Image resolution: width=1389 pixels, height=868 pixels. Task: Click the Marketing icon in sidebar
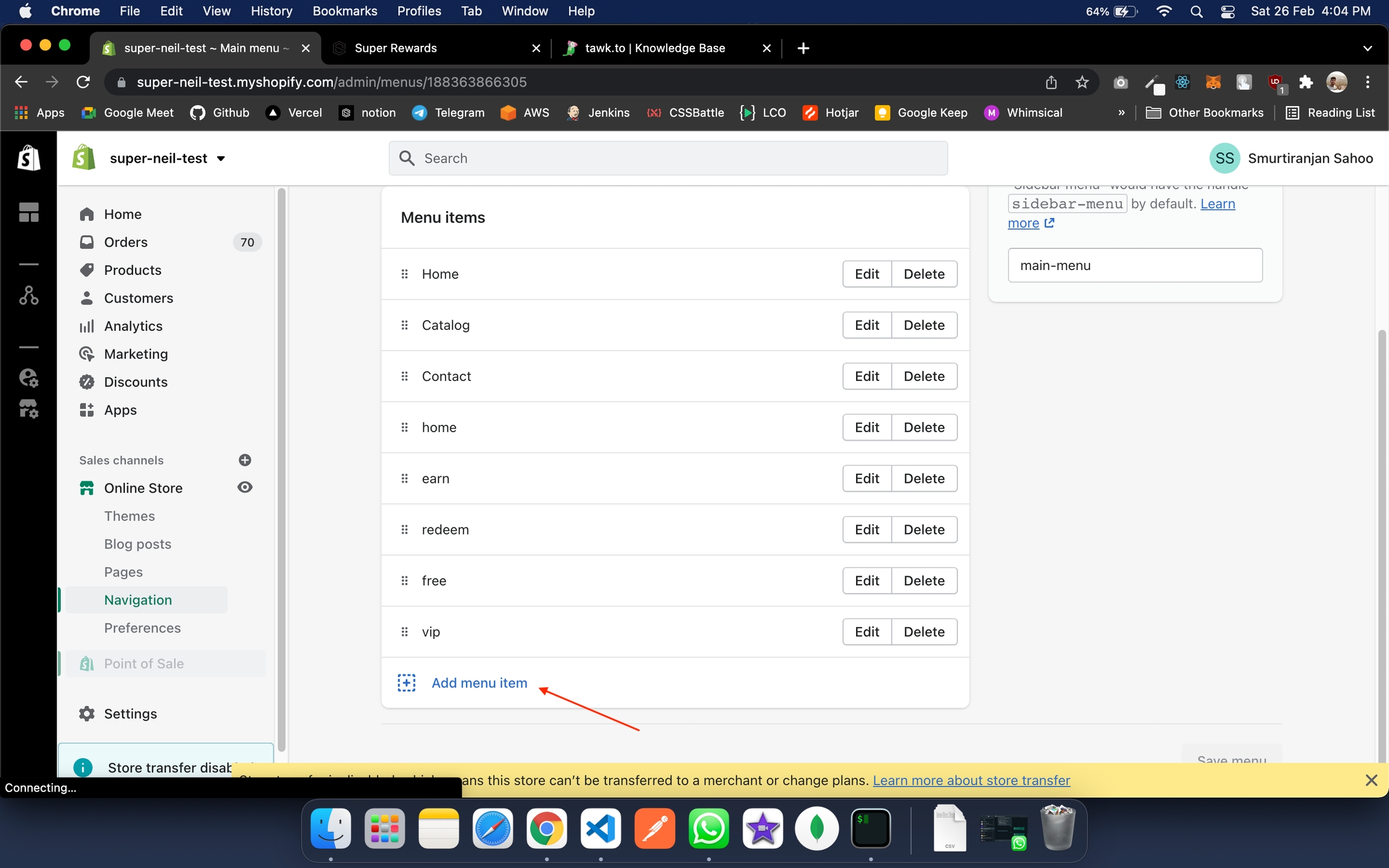point(87,354)
